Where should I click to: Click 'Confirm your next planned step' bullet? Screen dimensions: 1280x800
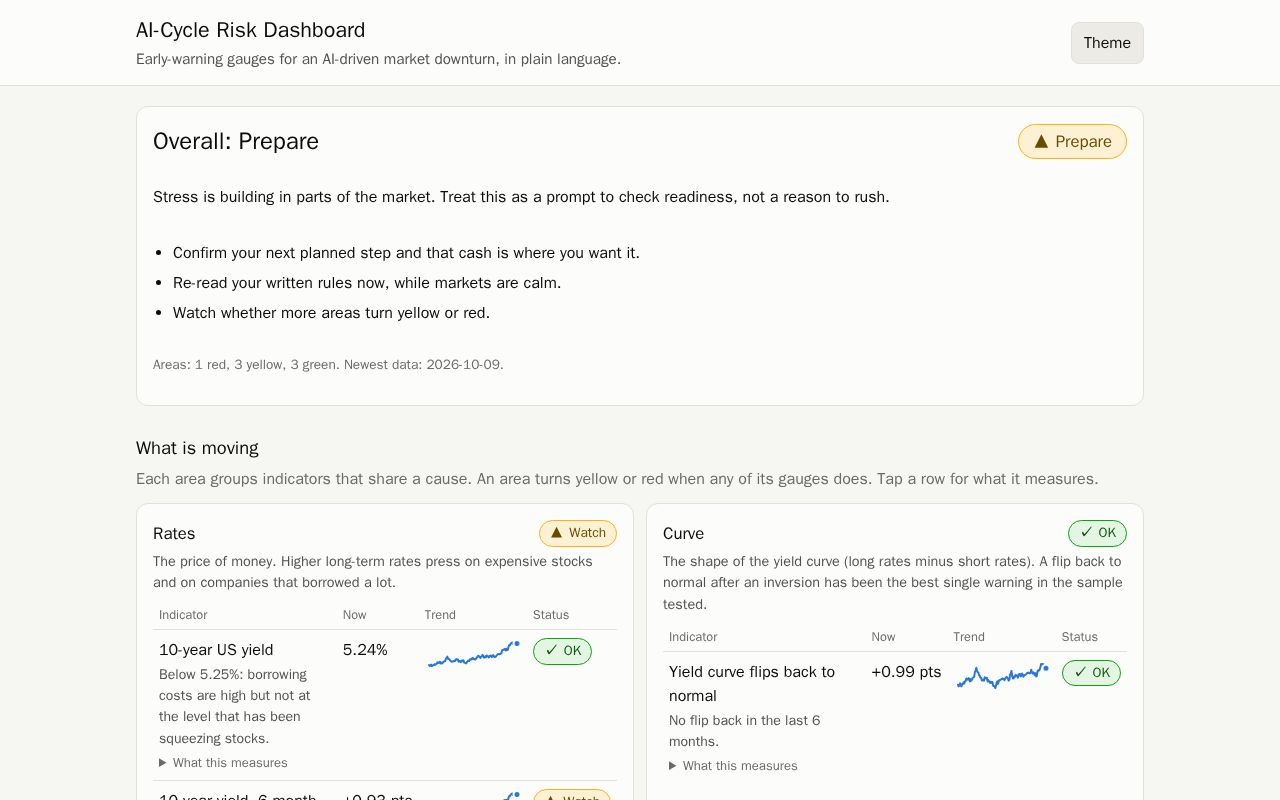pyautogui.click(x=406, y=253)
